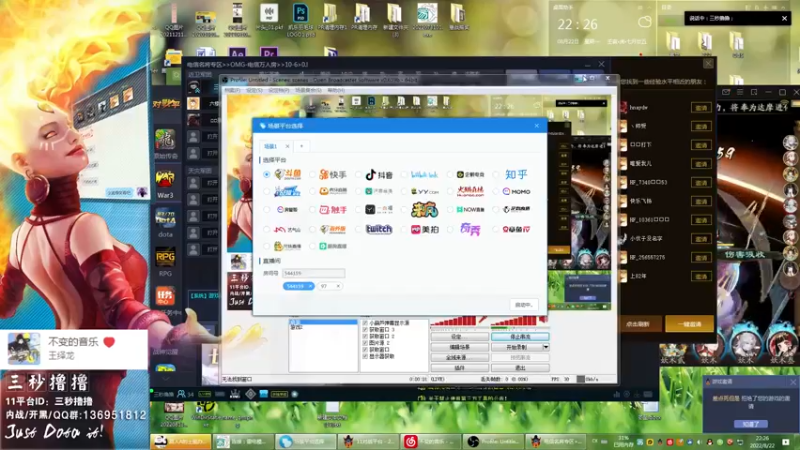Click the start button in platform dialog
Image resolution: width=800 pixels, height=450 pixels.
[x=523, y=305]
